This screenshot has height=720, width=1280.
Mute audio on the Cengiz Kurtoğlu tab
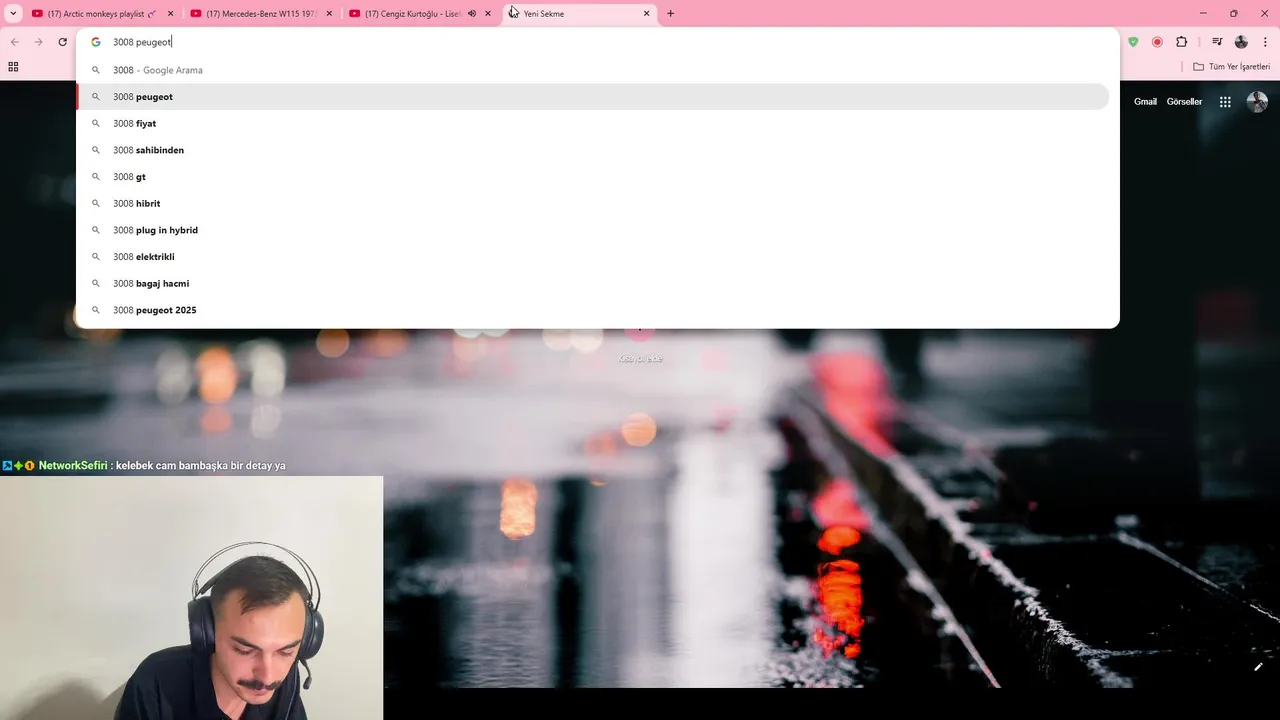click(472, 14)
